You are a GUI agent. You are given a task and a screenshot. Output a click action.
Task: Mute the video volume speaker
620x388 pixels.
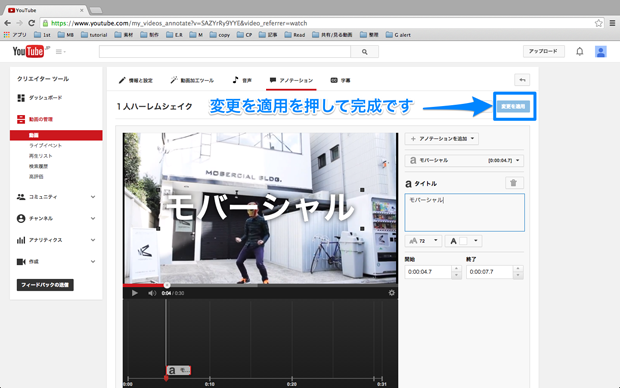tap(152, 293)
